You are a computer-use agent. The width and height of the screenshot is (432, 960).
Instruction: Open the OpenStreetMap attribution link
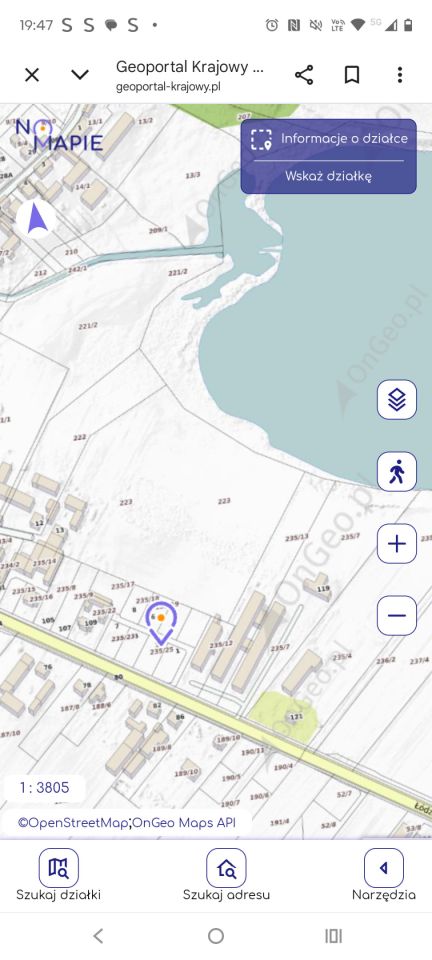pos(73,823)
